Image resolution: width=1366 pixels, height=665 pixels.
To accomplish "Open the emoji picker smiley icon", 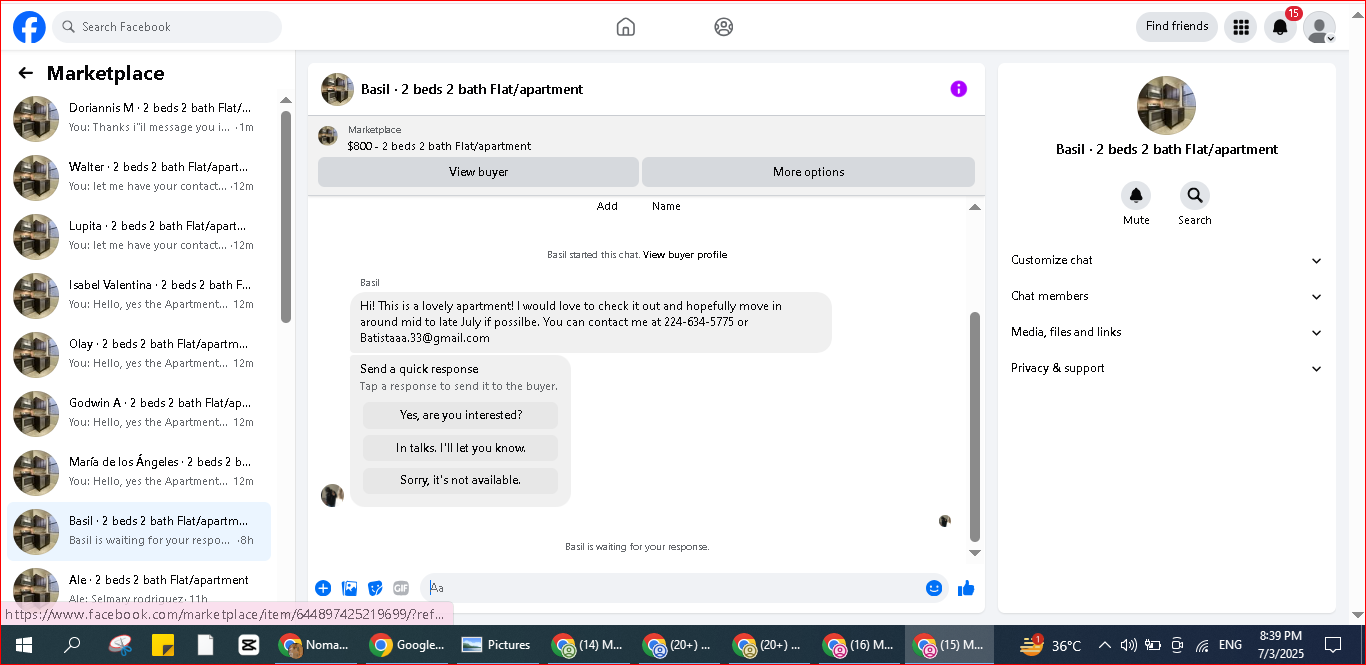I will [x=934, y=588].
